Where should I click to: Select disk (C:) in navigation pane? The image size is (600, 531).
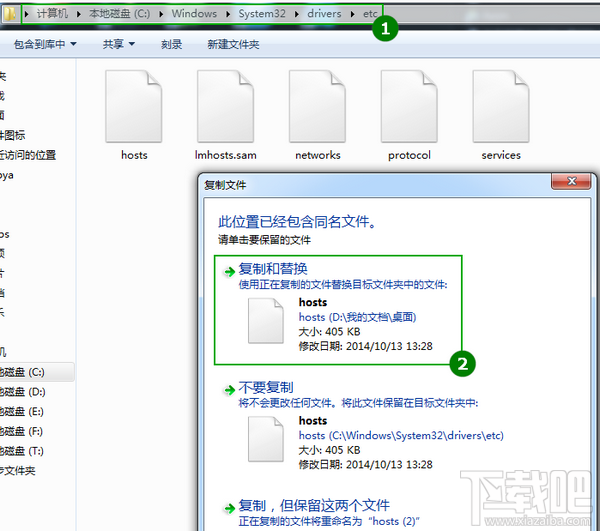[37, 372]
